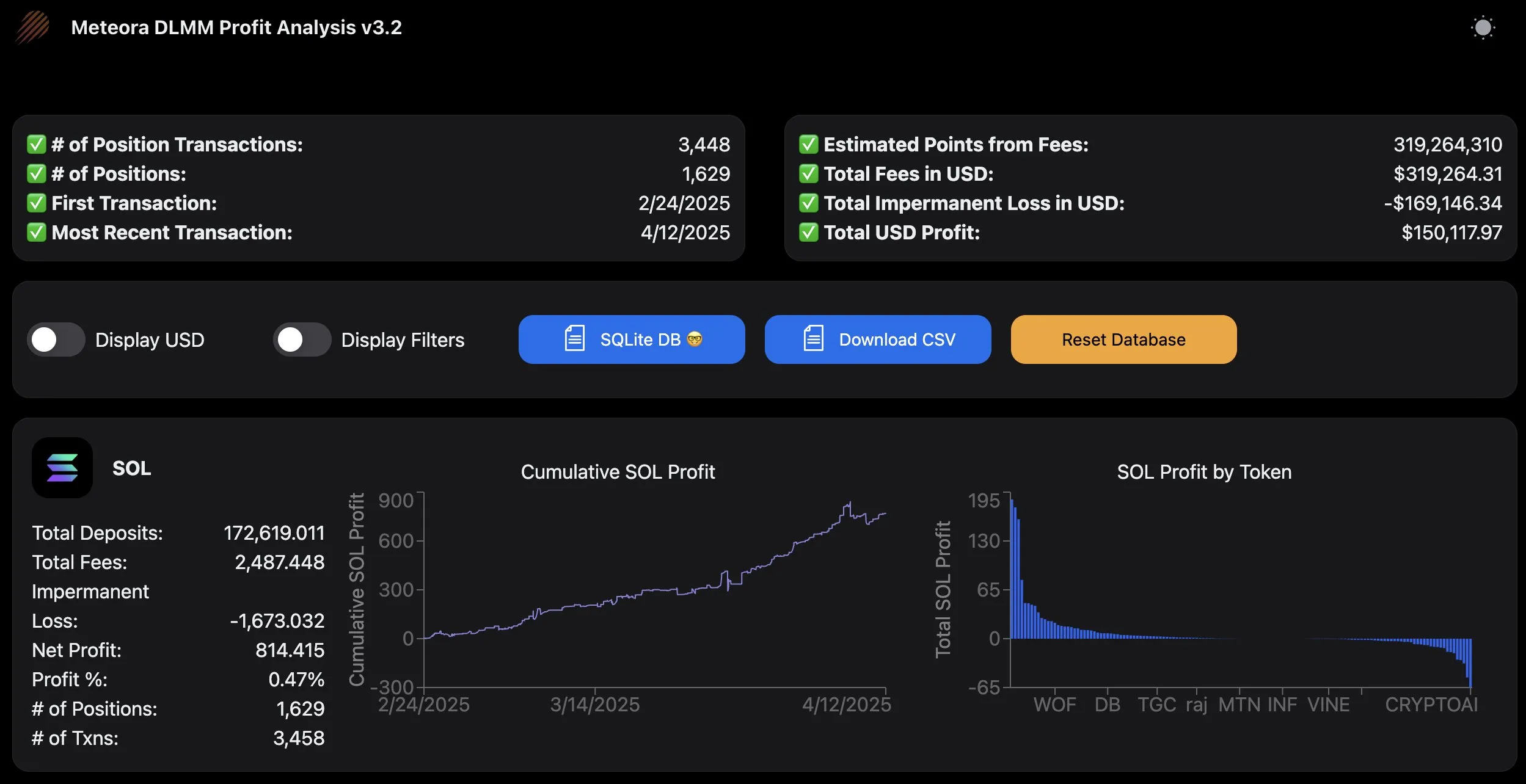Click checkmark beside # of Positions

37,173
